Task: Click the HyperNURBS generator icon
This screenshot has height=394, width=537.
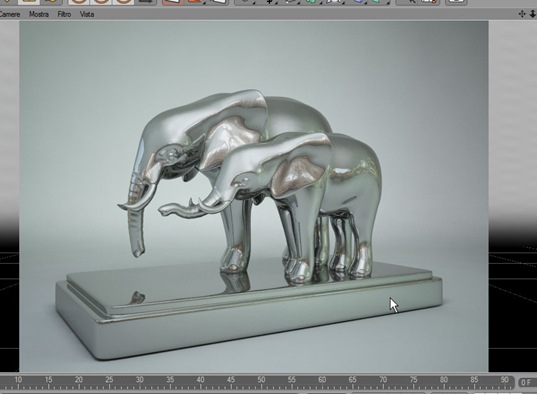Action: pyautogui.click(x=291, y=1)
